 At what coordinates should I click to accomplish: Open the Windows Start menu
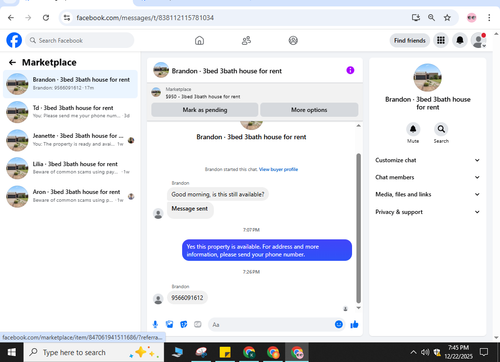pyautogui.click(x=12, y=352)
